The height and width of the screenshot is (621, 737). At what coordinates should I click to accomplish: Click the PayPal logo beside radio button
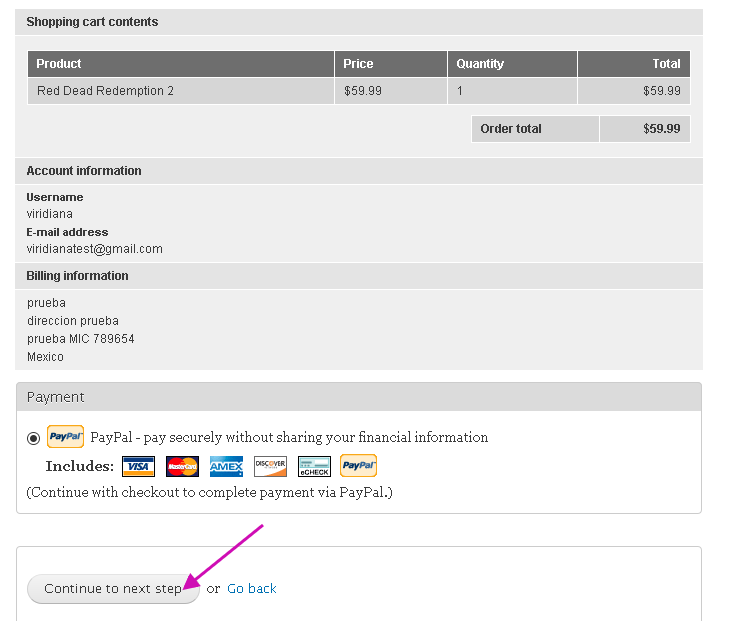65,437
